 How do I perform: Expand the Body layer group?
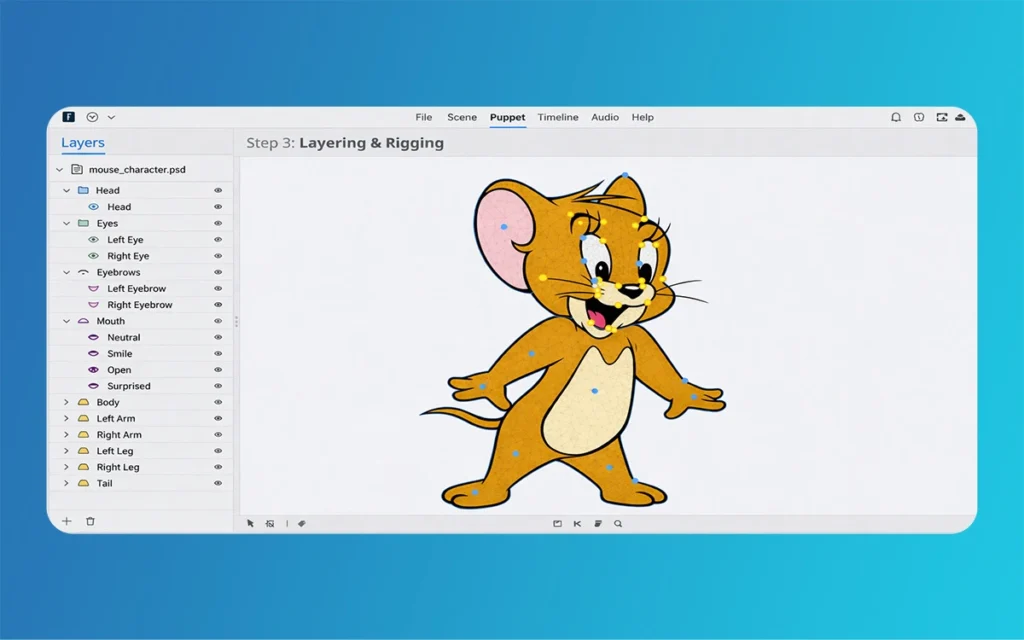pyautogui.click(x=67, y=403)
